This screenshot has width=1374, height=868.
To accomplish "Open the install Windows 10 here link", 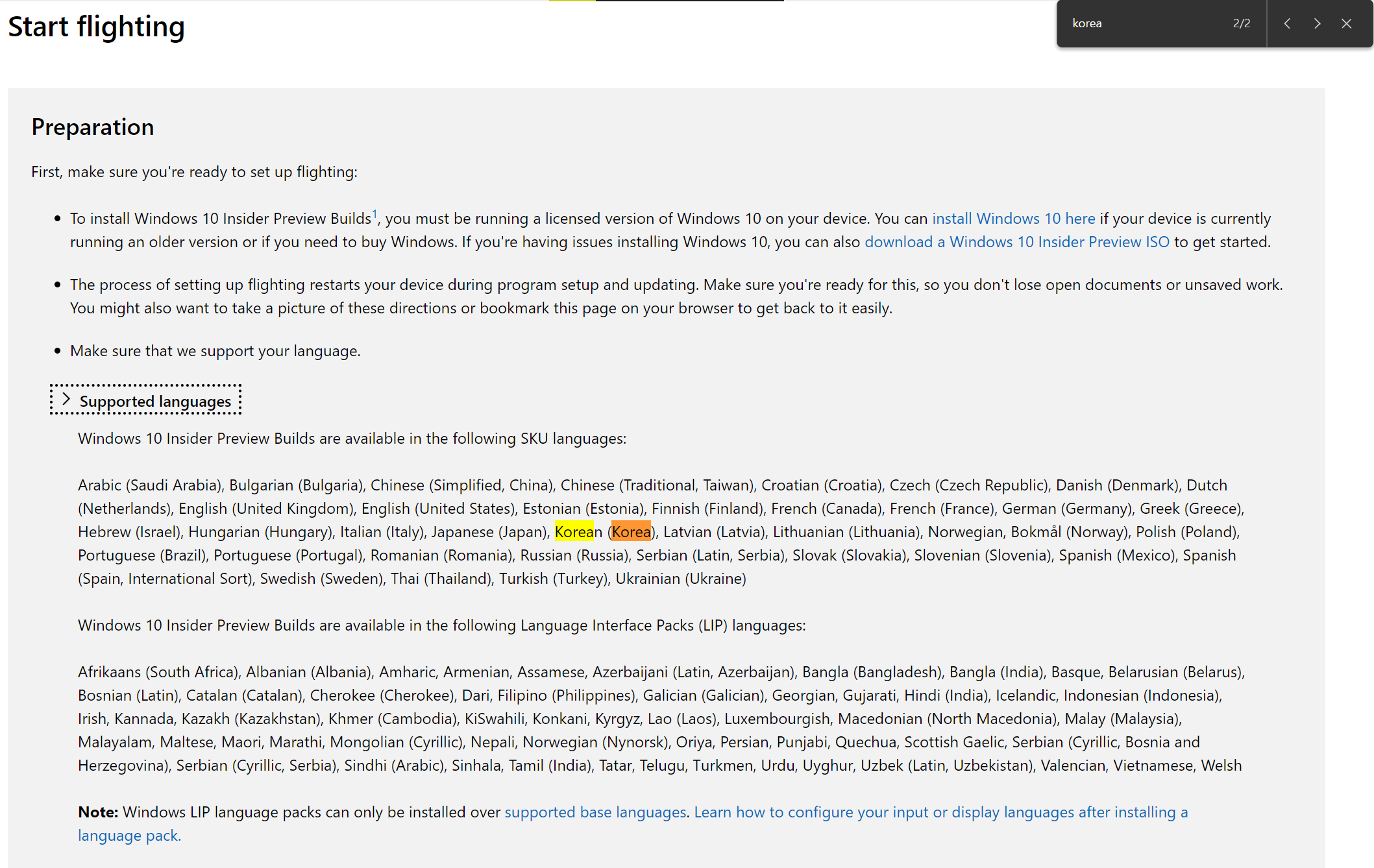I will point(1014,219).
